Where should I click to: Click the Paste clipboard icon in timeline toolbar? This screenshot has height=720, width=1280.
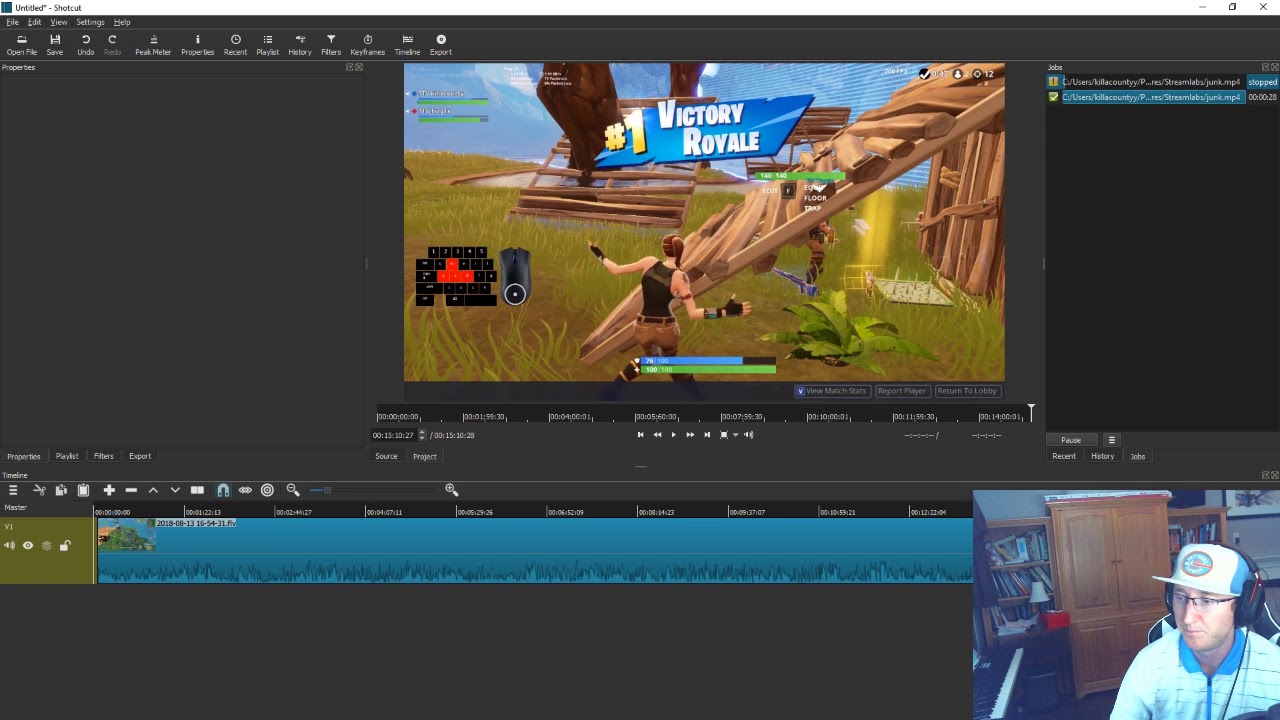[x=83, y=490]
